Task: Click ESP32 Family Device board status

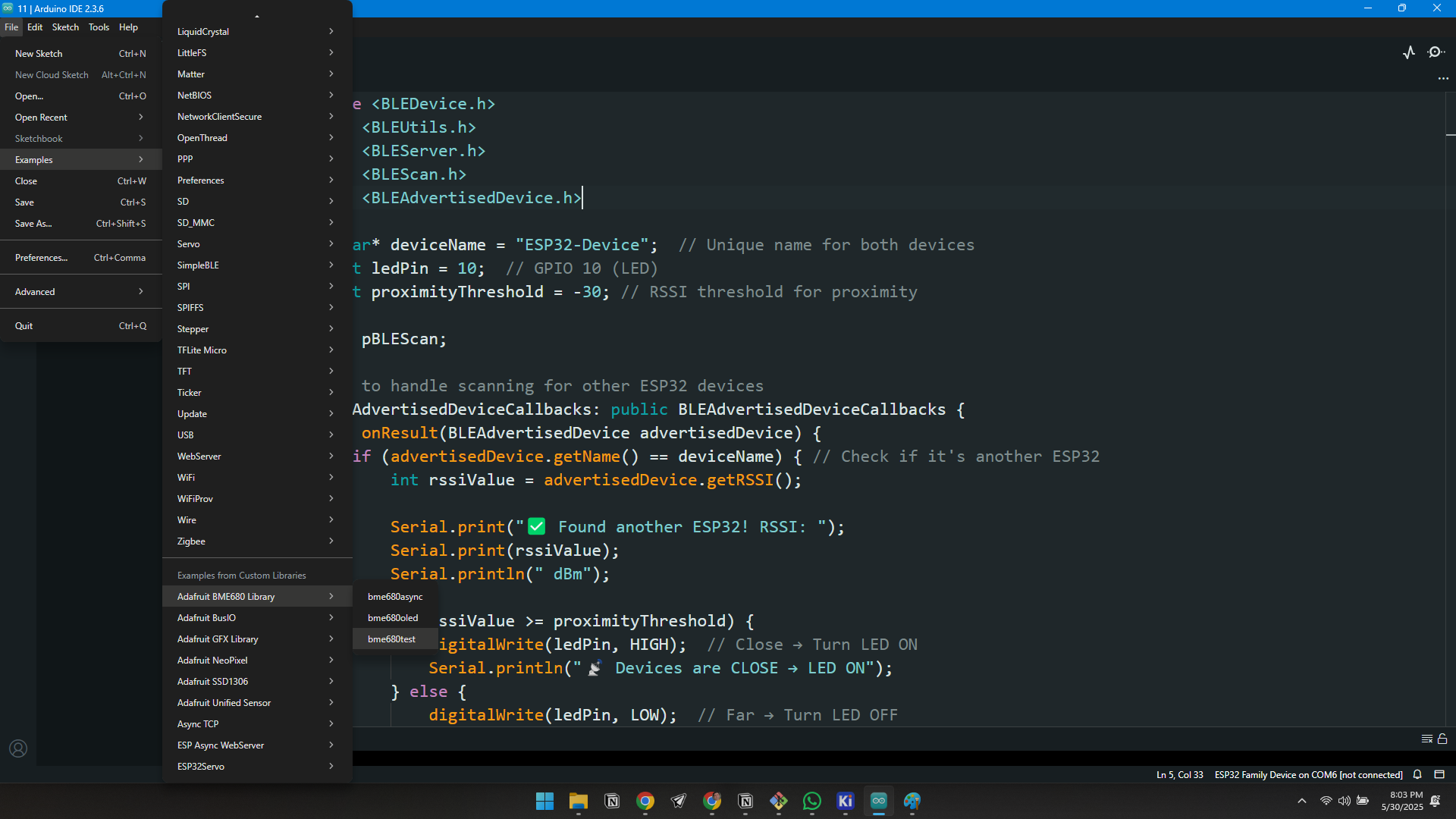Action: pyautogui.click(x=1308, y=774)
